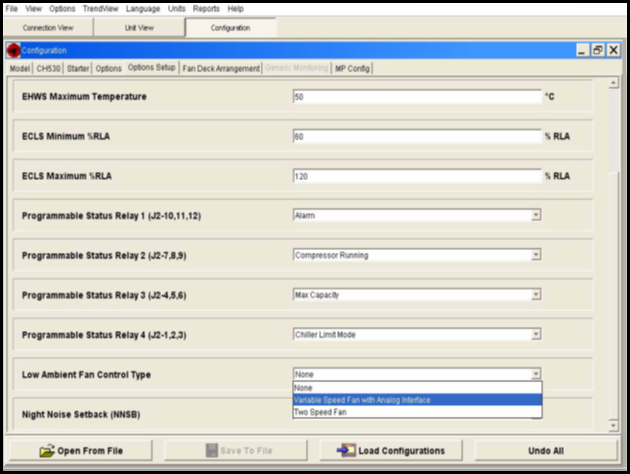The image size is (630, 474).
Task: Open the Model configuration tab
Action: (x=20, y=68)
